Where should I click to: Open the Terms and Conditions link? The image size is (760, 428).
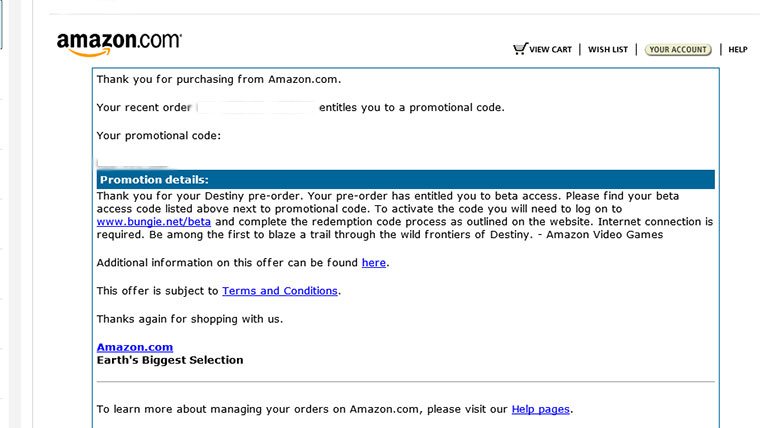coord(280,291)
